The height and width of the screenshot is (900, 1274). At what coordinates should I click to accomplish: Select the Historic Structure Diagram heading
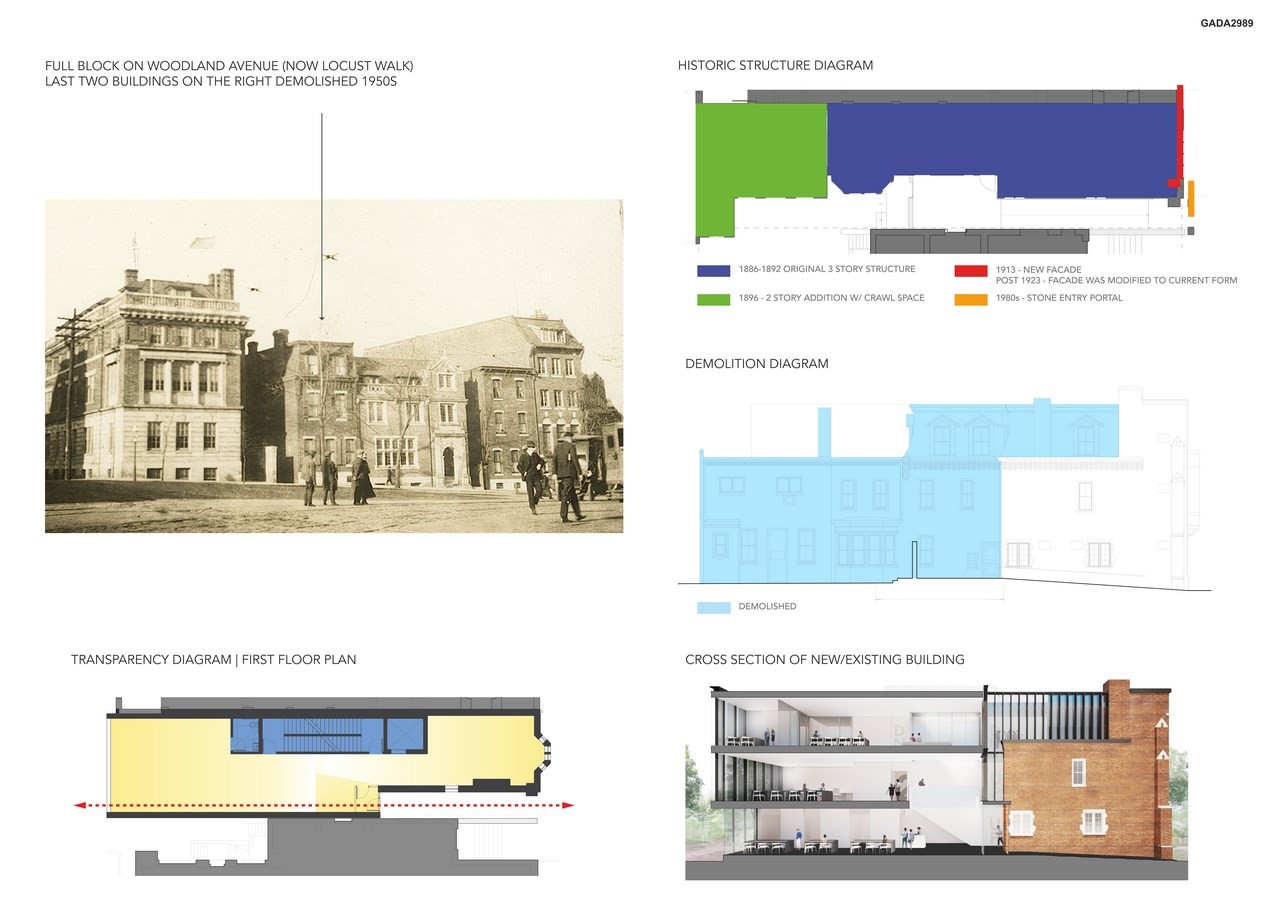coord(775,66)
